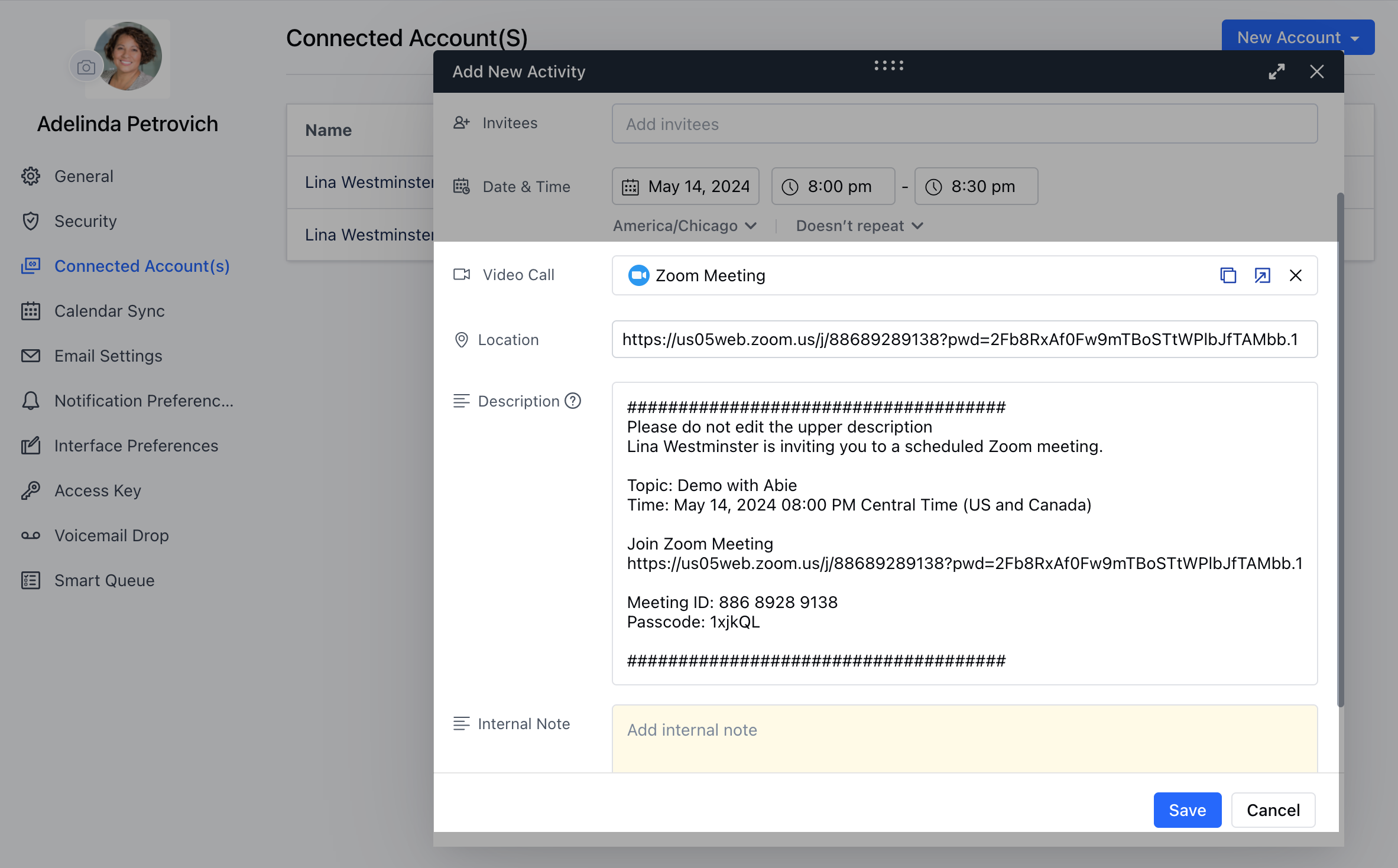1398x868 pixels.
Task: Click the Calendar Sync calendar icon
Action: [x=31, y=311]
